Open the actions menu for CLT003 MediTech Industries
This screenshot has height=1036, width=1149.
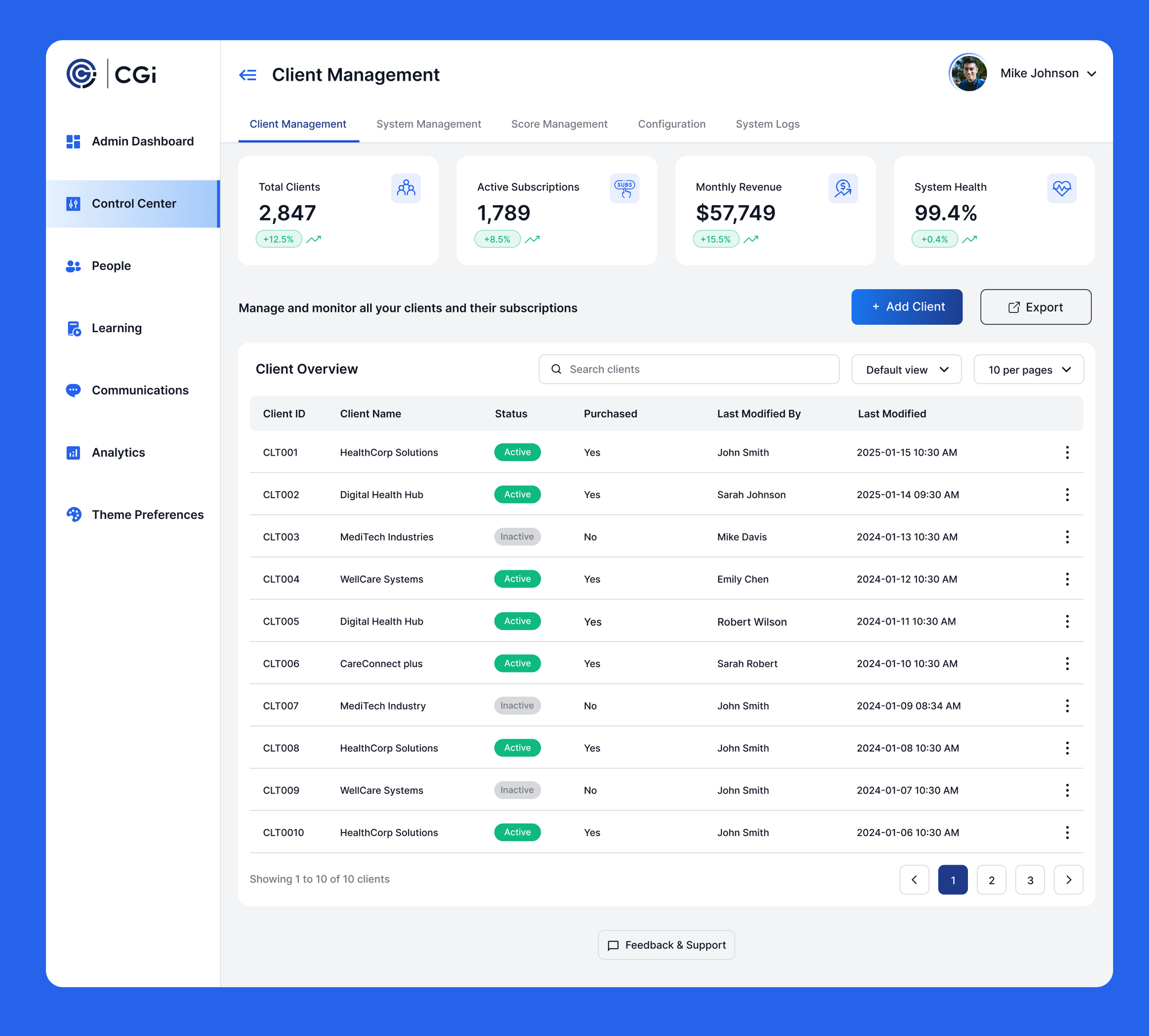click(x=1067, y=536)
